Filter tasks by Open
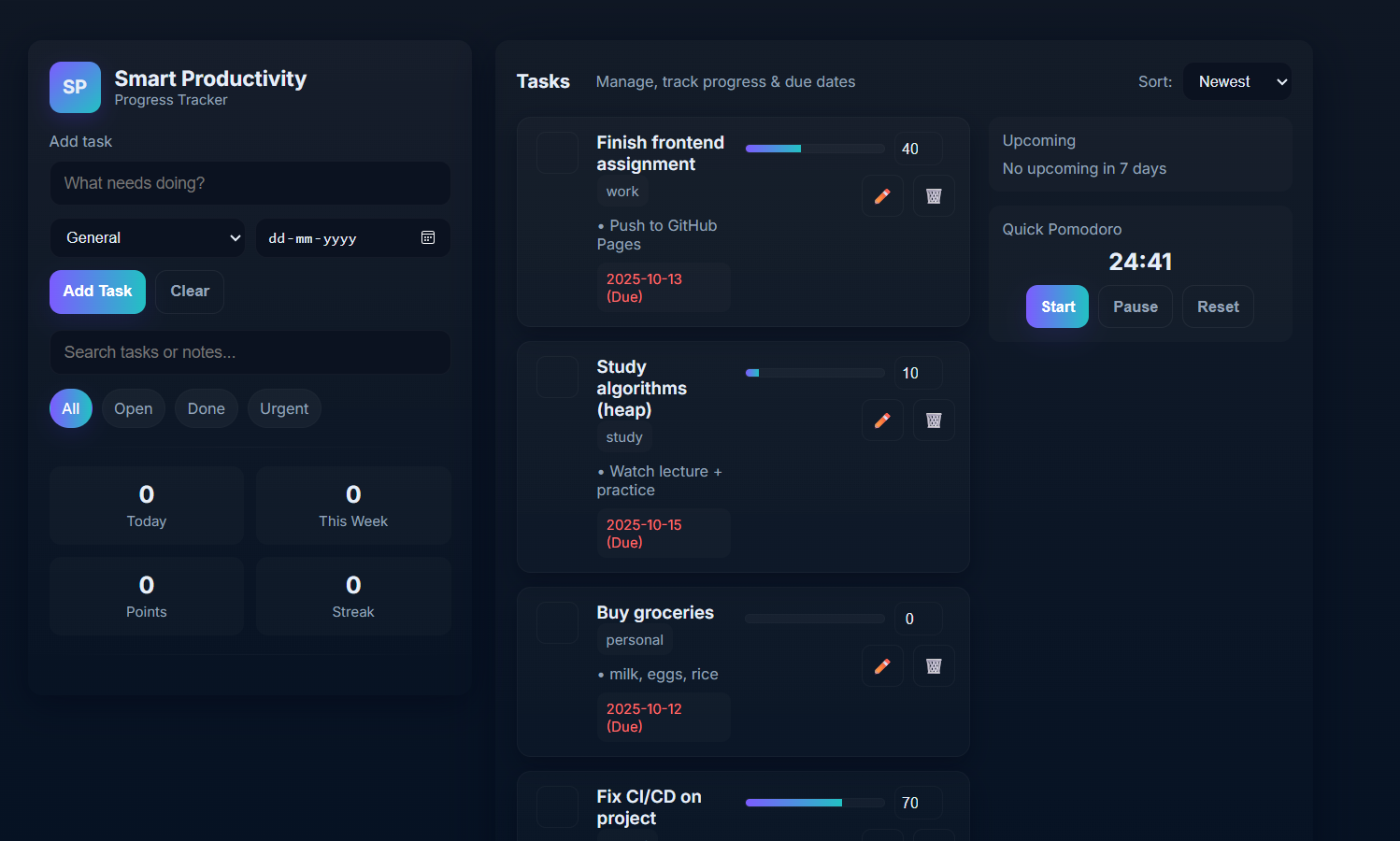Screen dimensions: 1400x841 134,408
